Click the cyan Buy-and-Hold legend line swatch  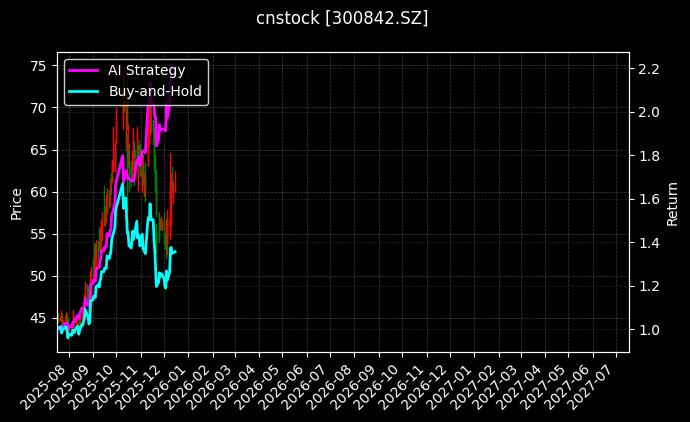pyautogui.click(x=84, y=91)
